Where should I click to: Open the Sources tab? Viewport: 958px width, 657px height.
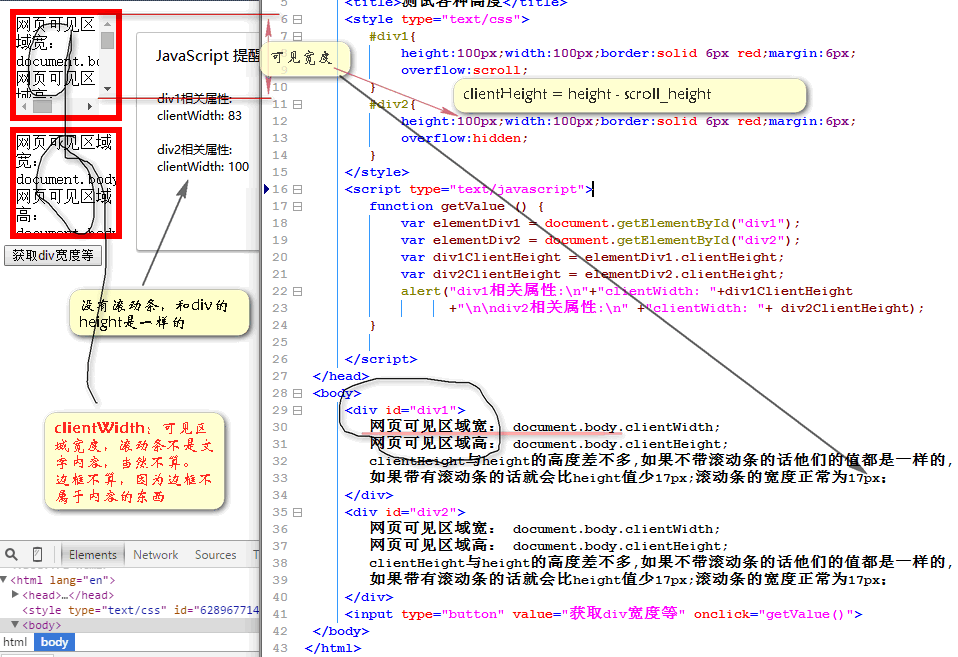coord(216,555)
